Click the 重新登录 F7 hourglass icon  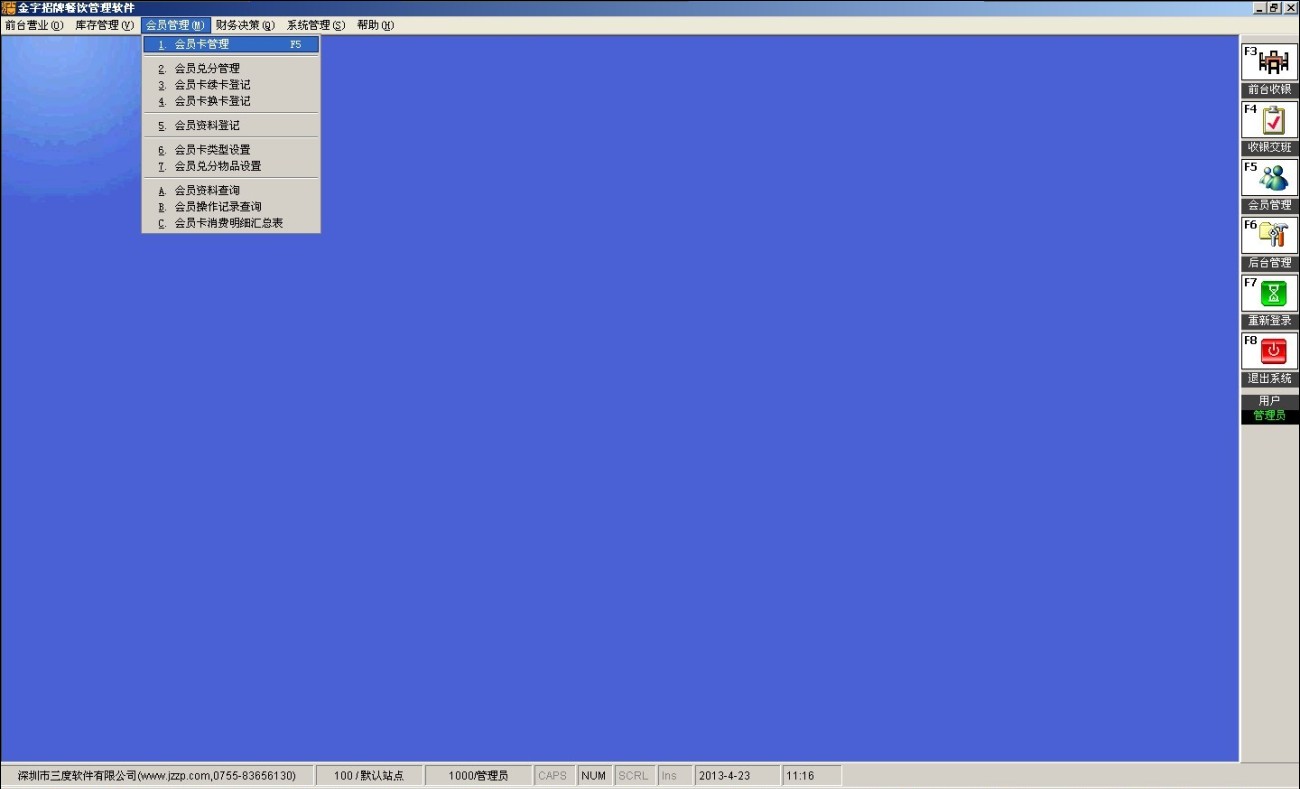click(1269, 294)
